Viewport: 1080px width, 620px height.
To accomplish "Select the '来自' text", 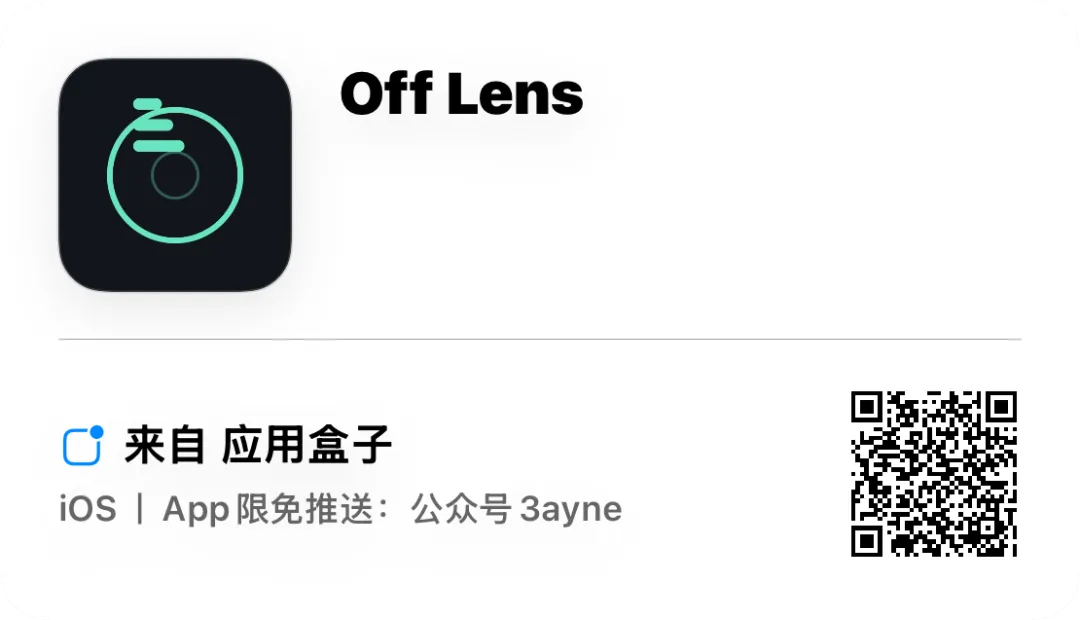I will (x=165, y=445).
